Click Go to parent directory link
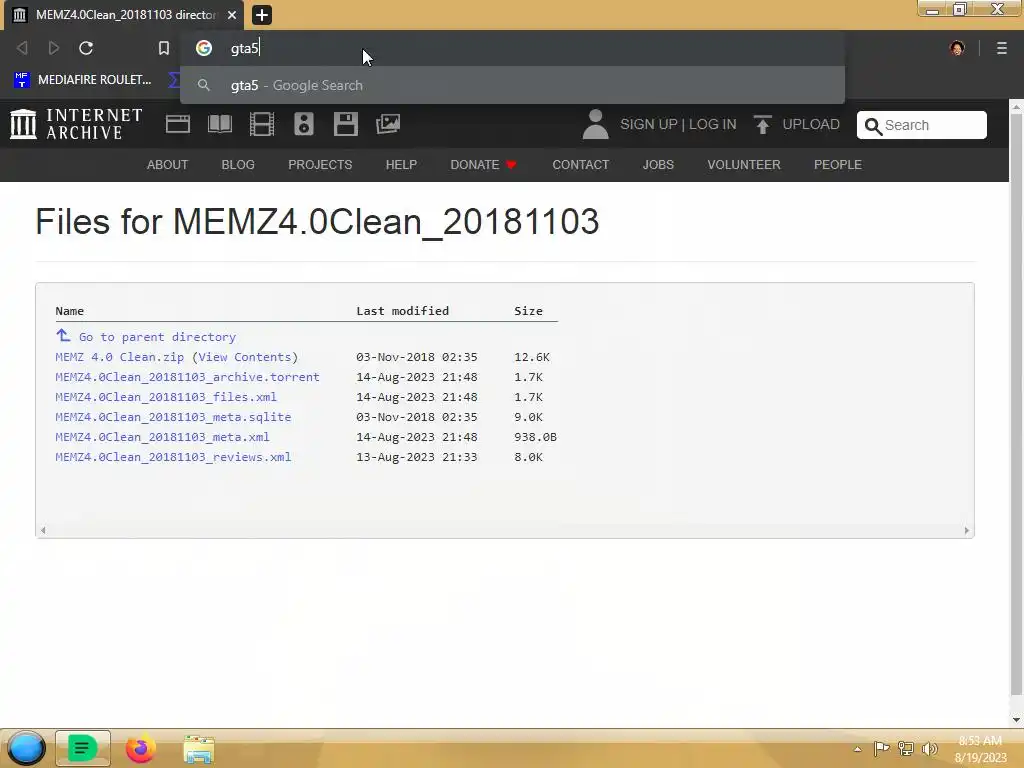The width and height of the screenshot is (1024, 768). point(157,337)
